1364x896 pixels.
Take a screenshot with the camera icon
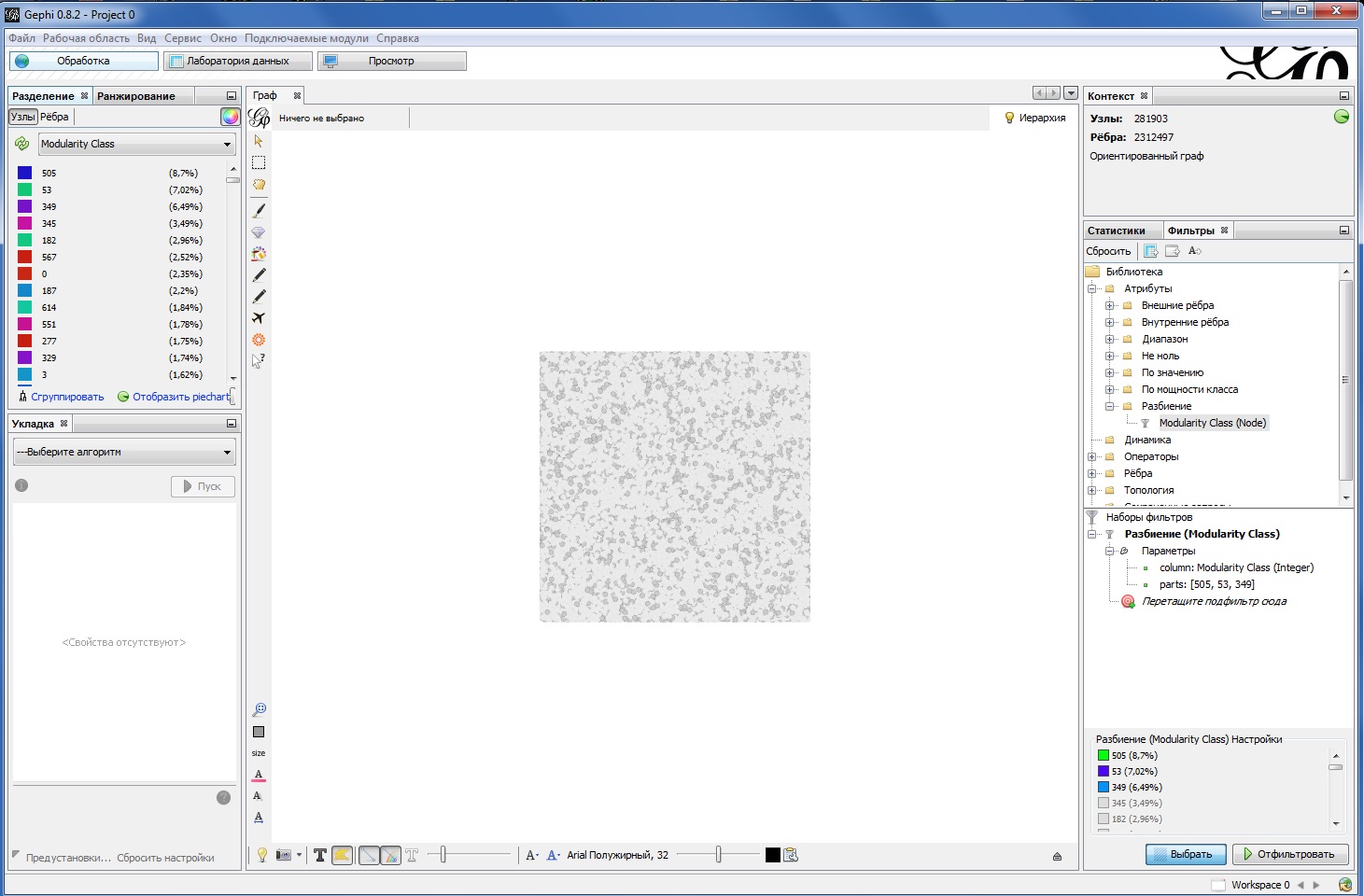(284, 855)
